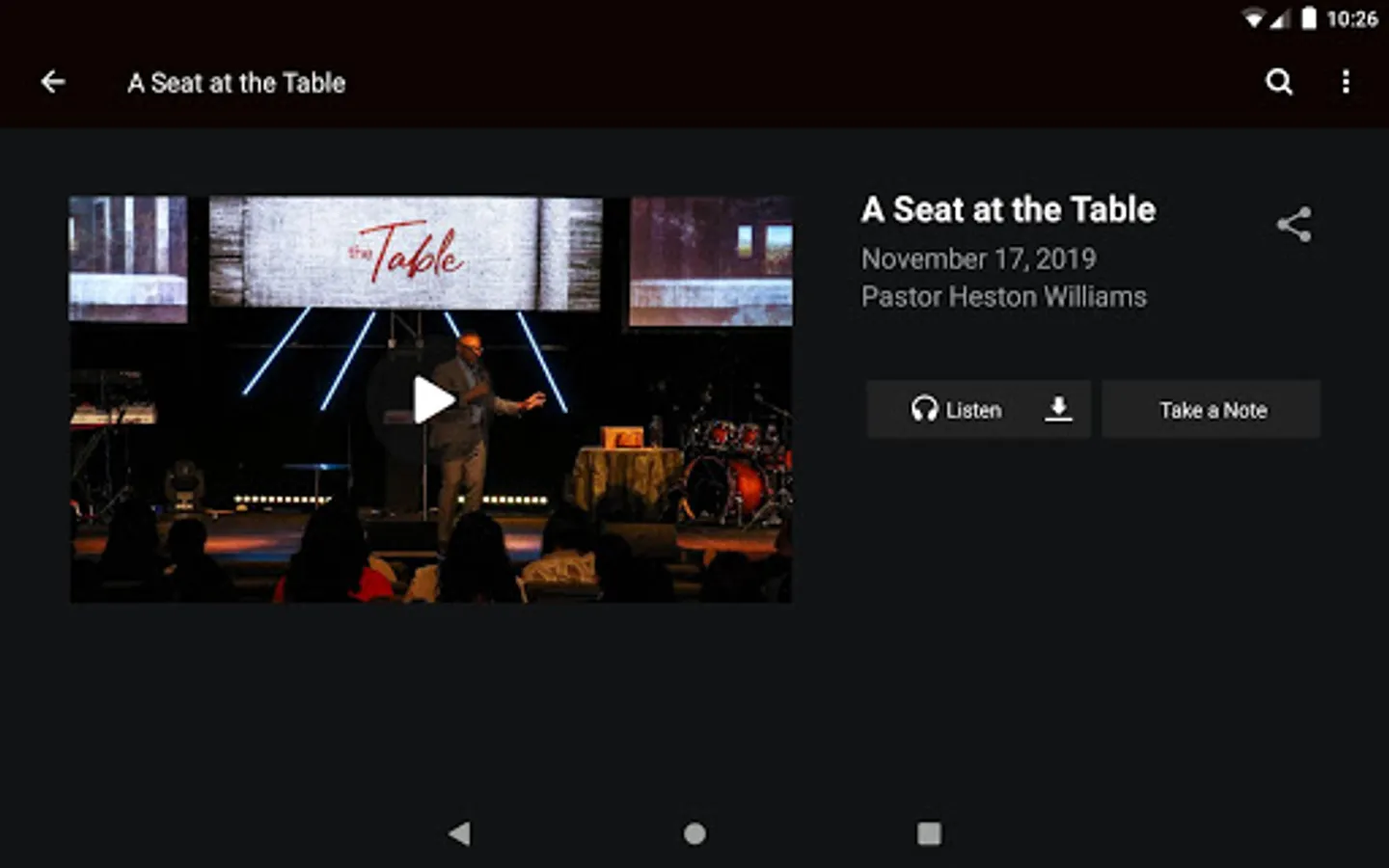
Task: Tap the Android back triangle
Action: (460, 833)
